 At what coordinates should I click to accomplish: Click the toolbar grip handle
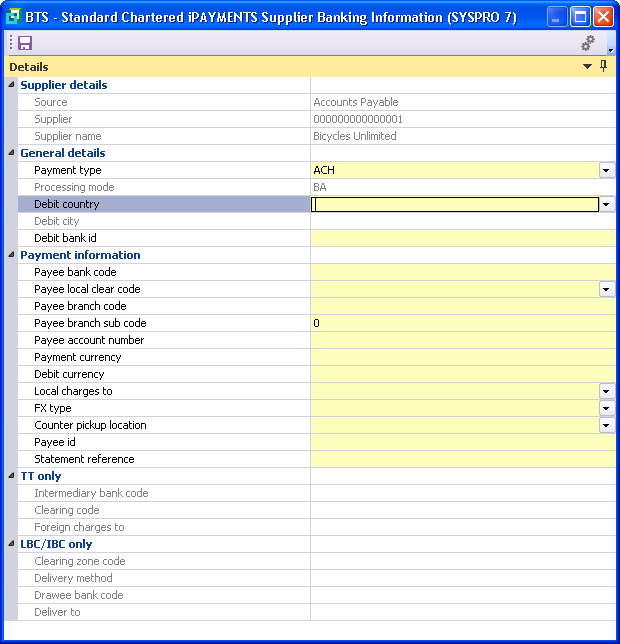point(11,43)
